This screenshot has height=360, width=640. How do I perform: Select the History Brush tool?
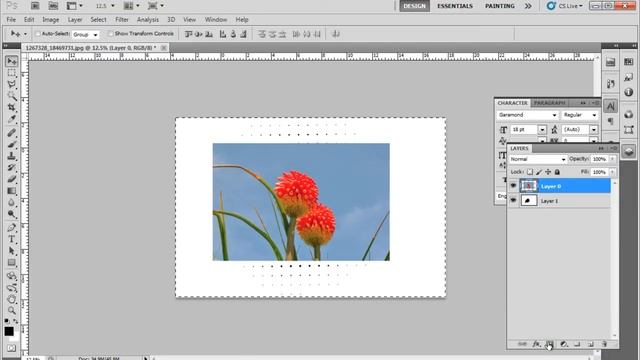(x=11, y=167)
